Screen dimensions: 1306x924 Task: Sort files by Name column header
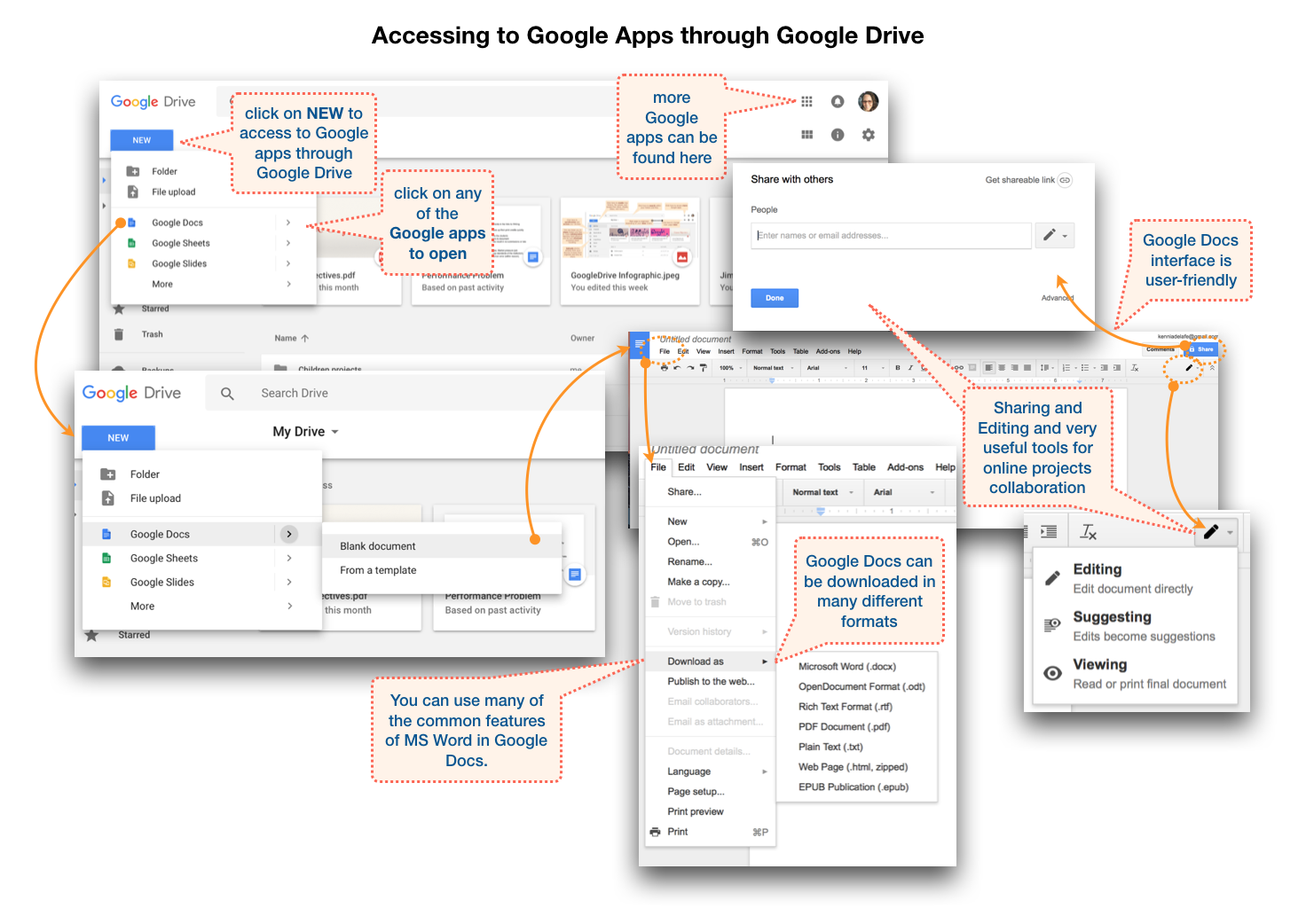tap(291, 338)
